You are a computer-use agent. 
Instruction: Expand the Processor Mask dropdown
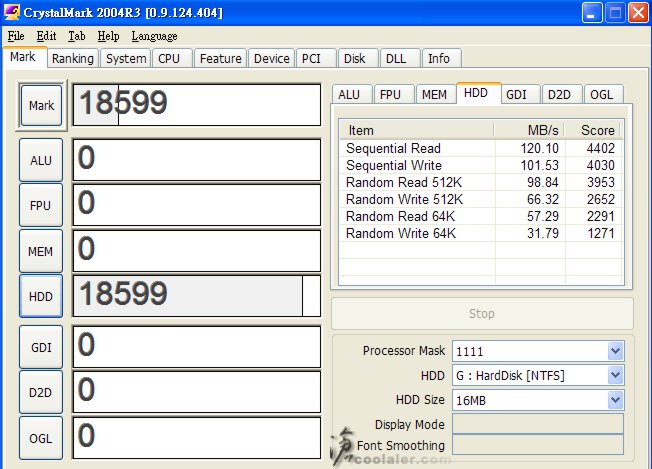click(615, 351)
